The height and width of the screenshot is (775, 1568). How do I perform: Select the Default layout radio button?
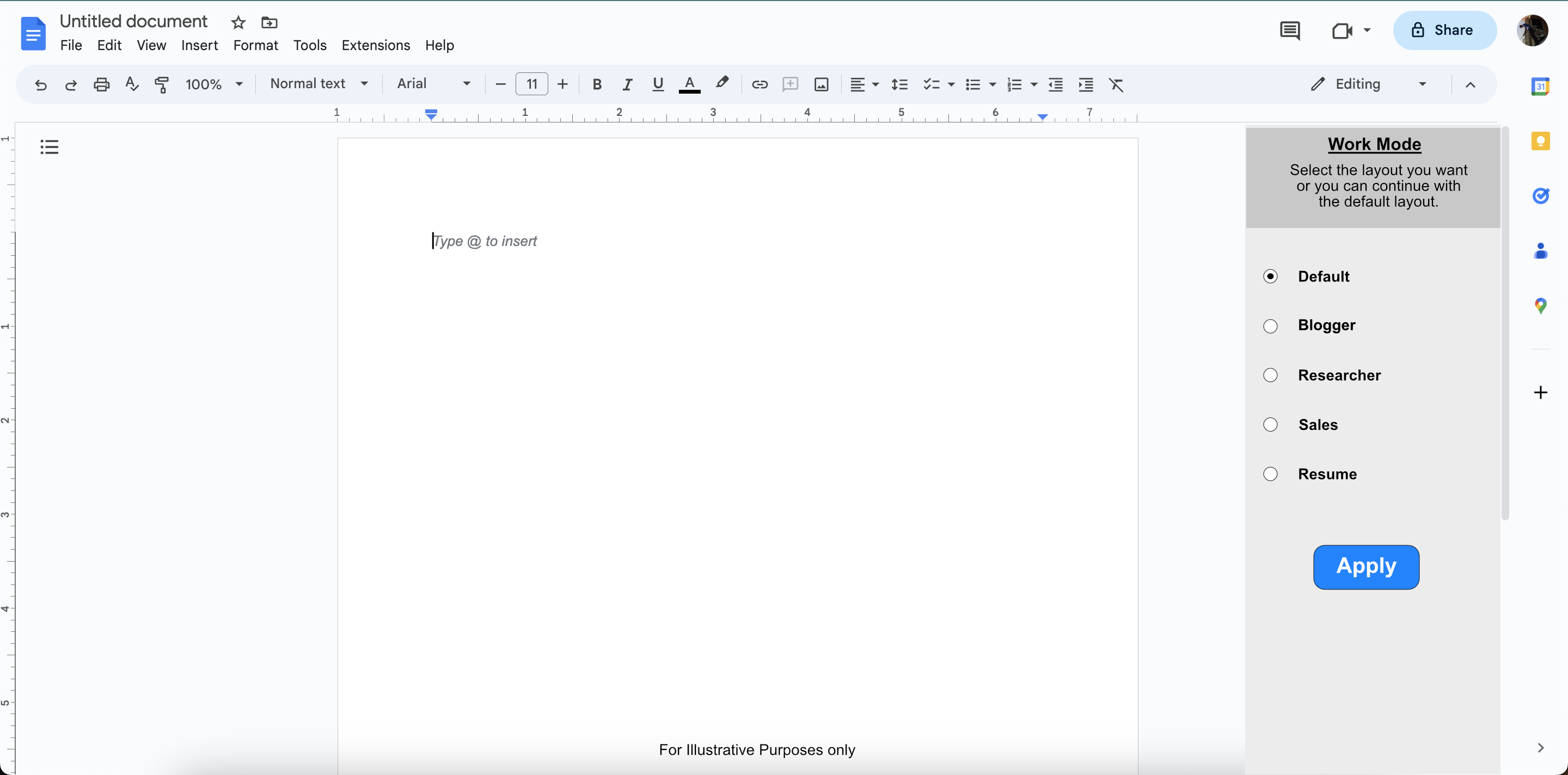tap(1270, 276)
